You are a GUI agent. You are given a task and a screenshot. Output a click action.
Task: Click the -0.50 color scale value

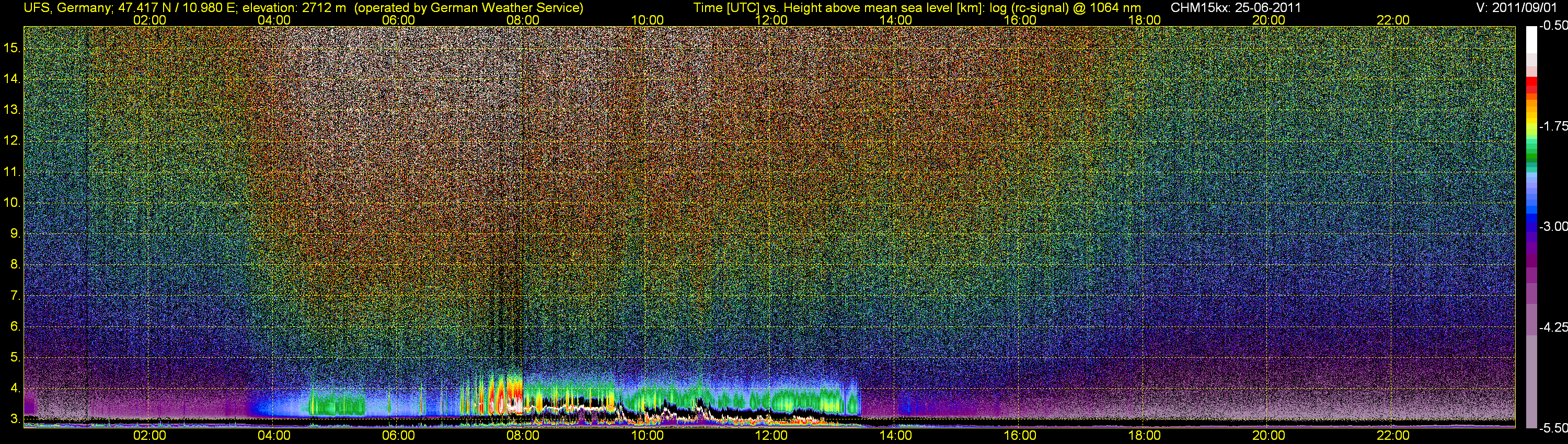(1553, 26)
